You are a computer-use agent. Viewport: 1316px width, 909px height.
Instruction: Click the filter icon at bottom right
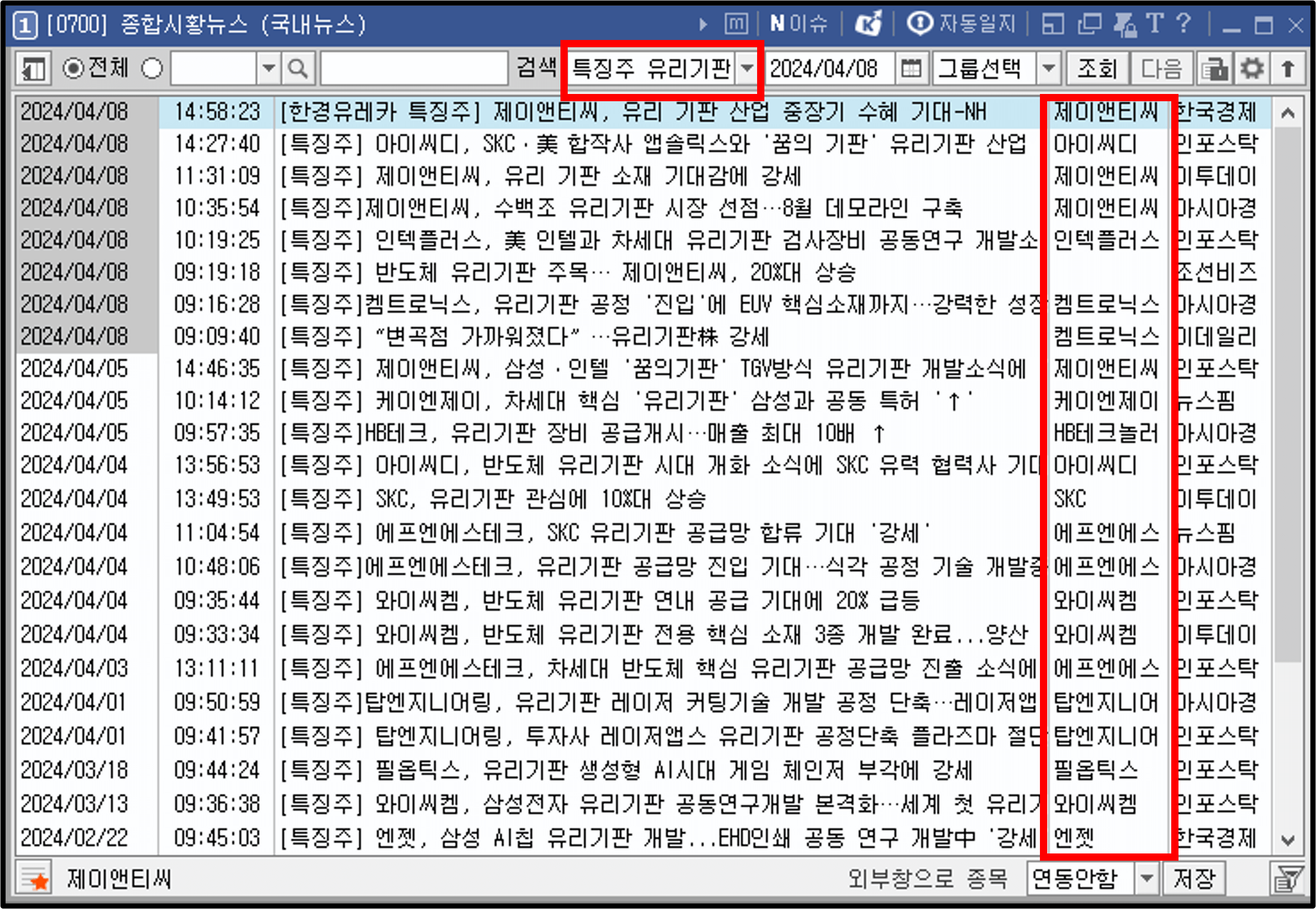1287,878
